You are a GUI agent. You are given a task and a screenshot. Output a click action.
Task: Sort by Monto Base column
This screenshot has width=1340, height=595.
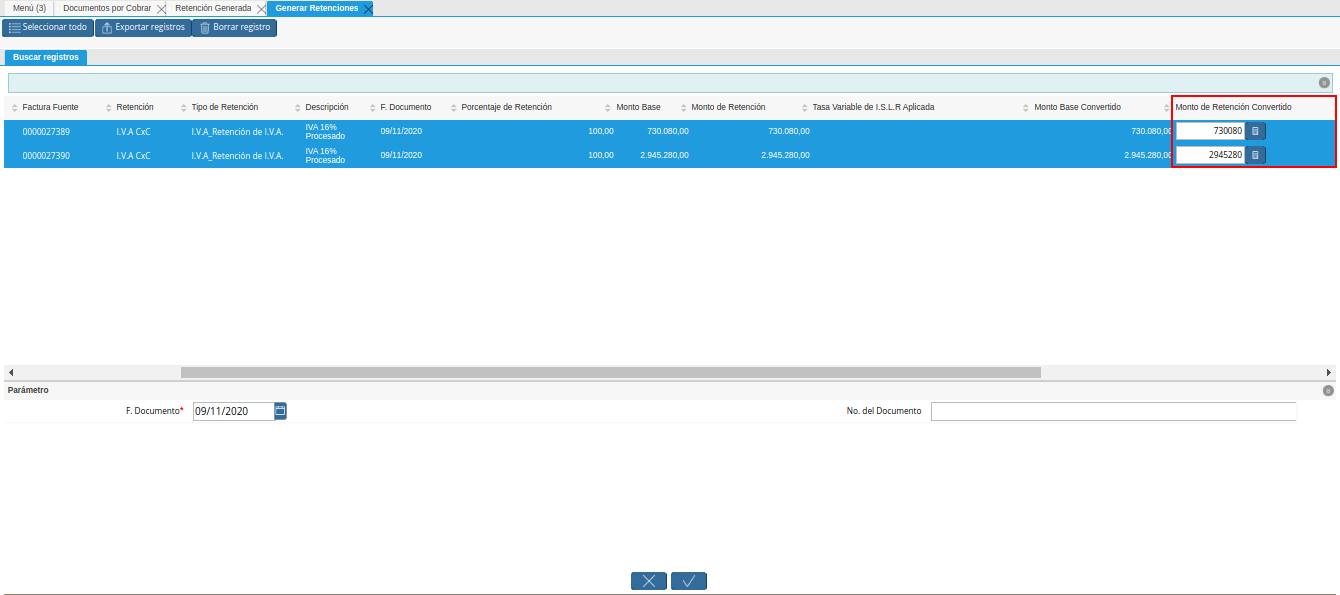coord(638,107)
